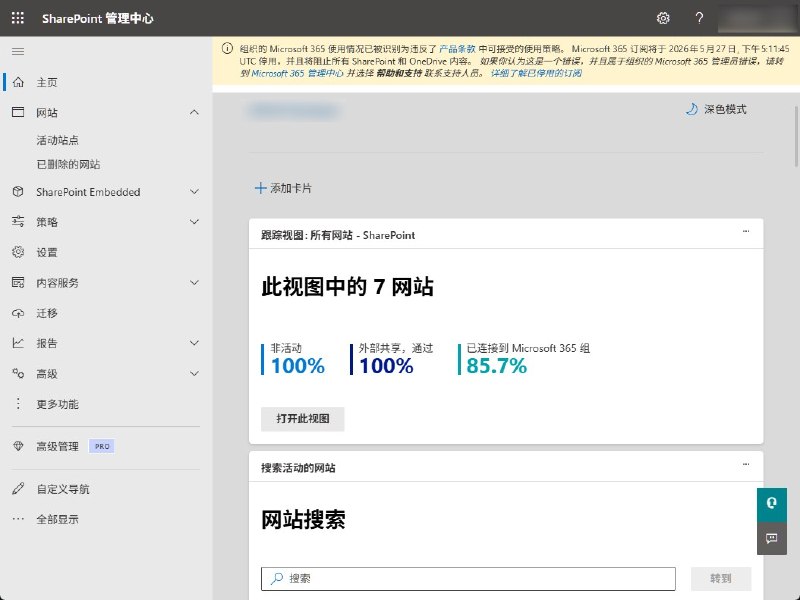Click the PRO badge next to 高级管理
Image resolution: width=800 pixels, height=600 pixels.
pyautogui.click(x=102, y=446)
